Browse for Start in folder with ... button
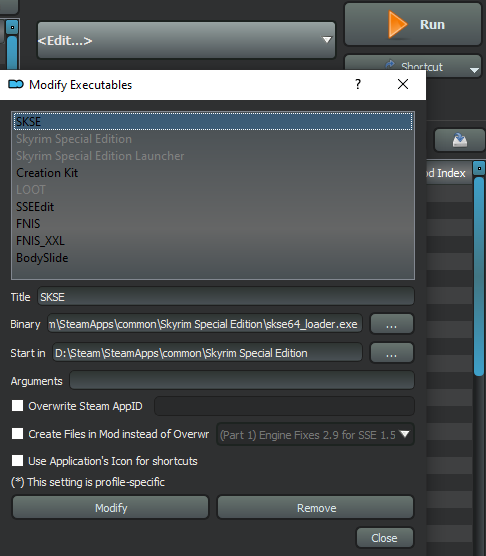Screen dimensions: 486x556 (392, 353)
